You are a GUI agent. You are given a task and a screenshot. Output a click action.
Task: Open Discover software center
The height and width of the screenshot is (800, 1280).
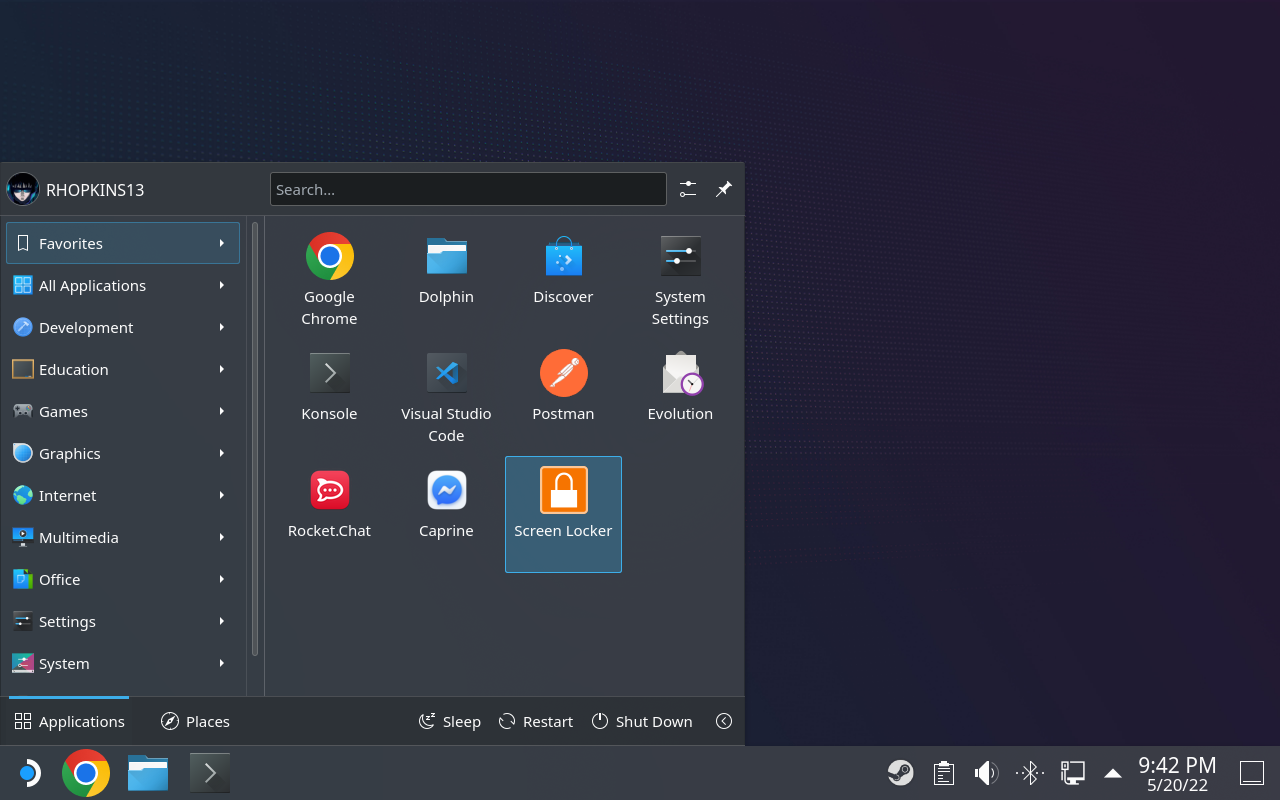pos(563,281)
